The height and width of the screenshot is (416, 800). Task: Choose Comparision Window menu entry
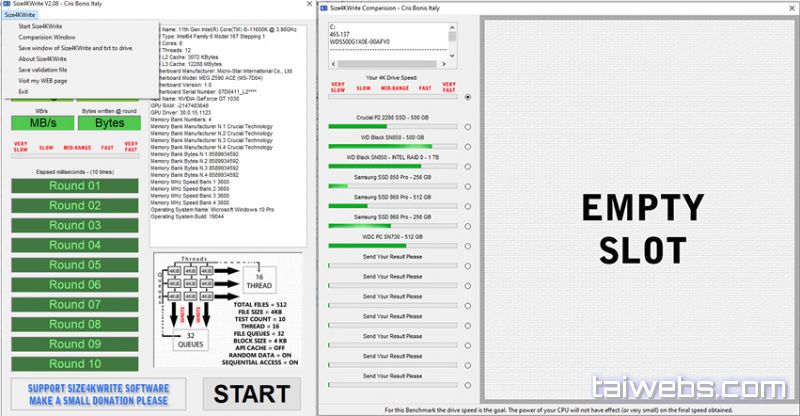pos(47,37)
